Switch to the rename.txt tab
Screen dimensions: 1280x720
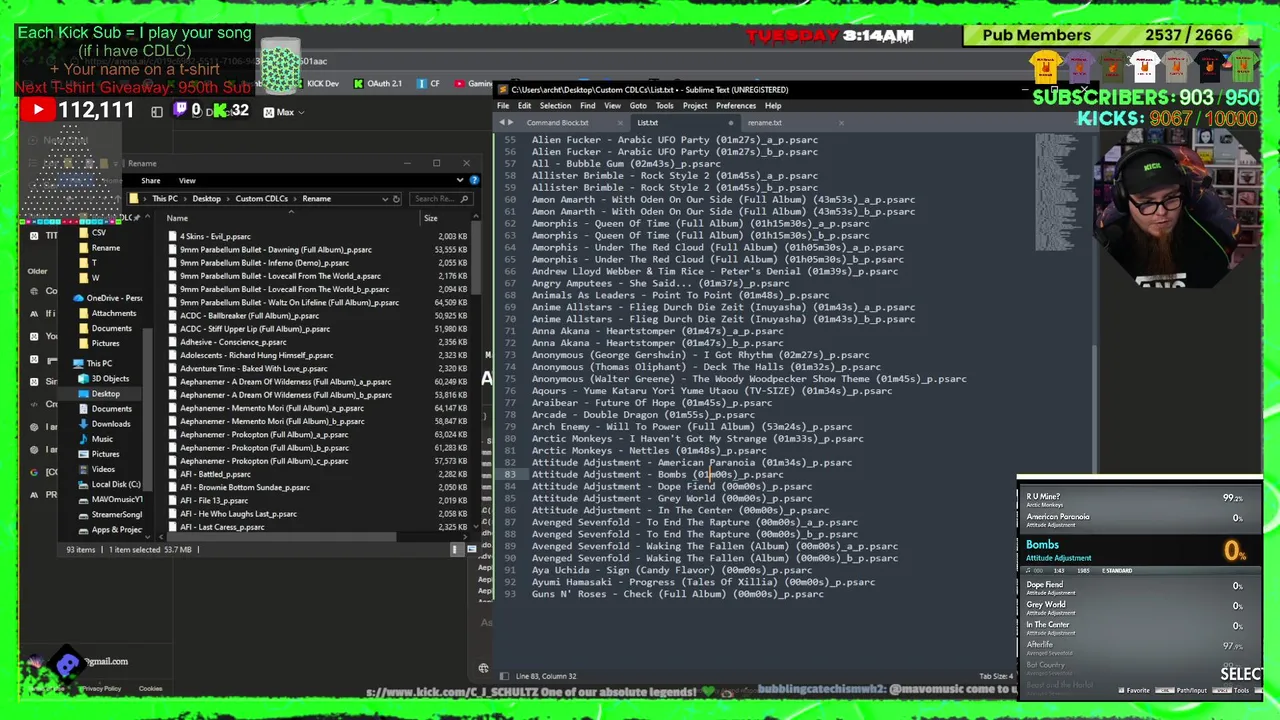[x=765, y=123]
